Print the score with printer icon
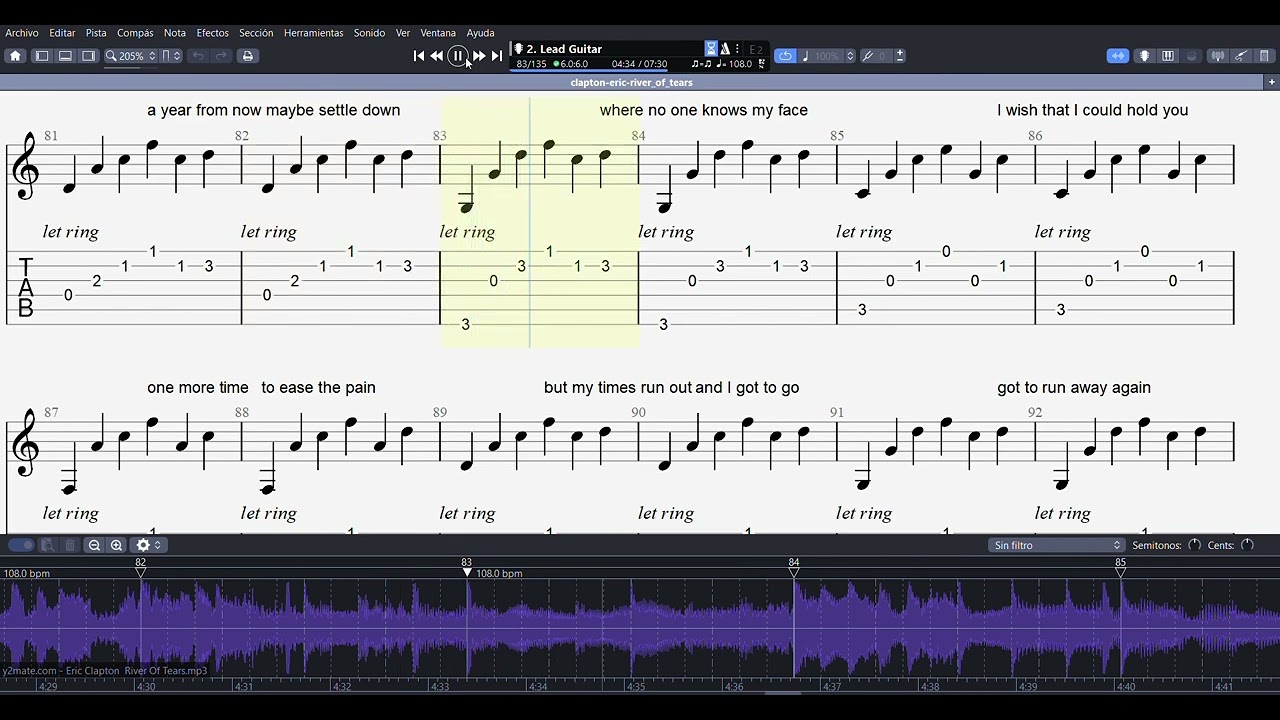Image resolution: width=1280 pixels, height=720 pixels. (x=247, y=56)
